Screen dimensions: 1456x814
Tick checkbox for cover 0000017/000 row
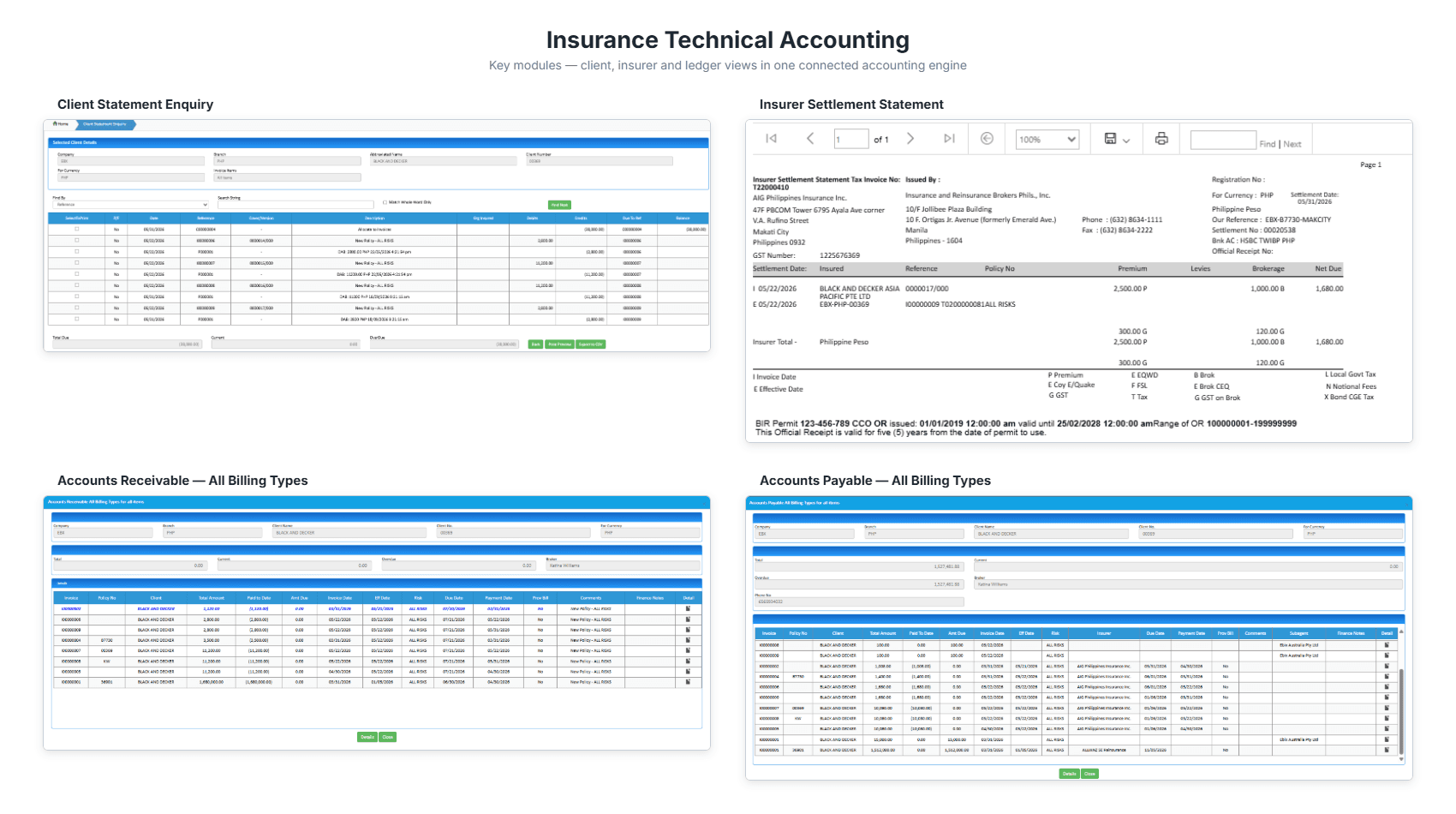(x=76, y=308)
